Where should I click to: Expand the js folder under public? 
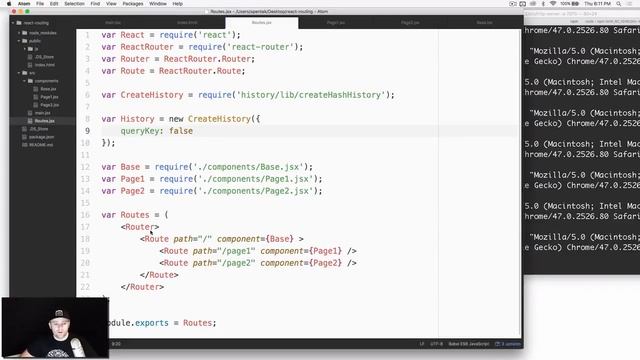[24, 49]
